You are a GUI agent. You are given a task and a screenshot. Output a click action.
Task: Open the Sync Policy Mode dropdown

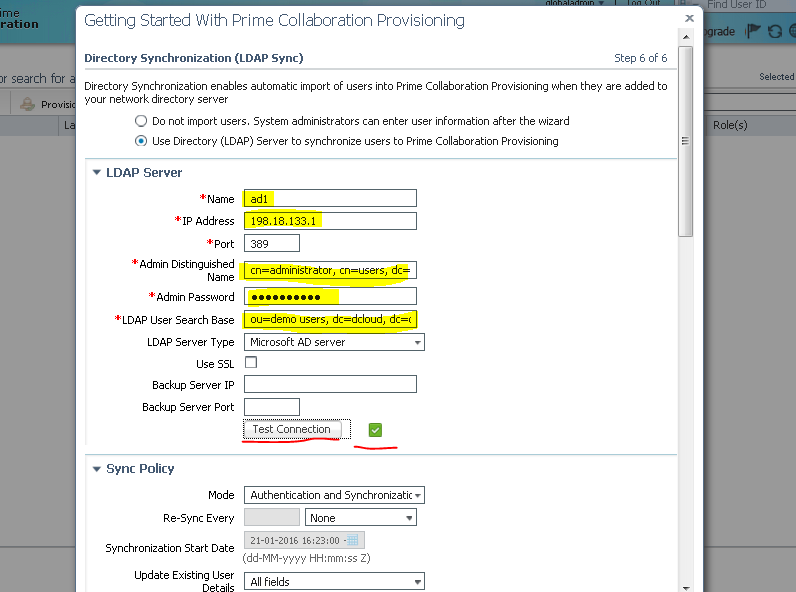tap(334, 495)
